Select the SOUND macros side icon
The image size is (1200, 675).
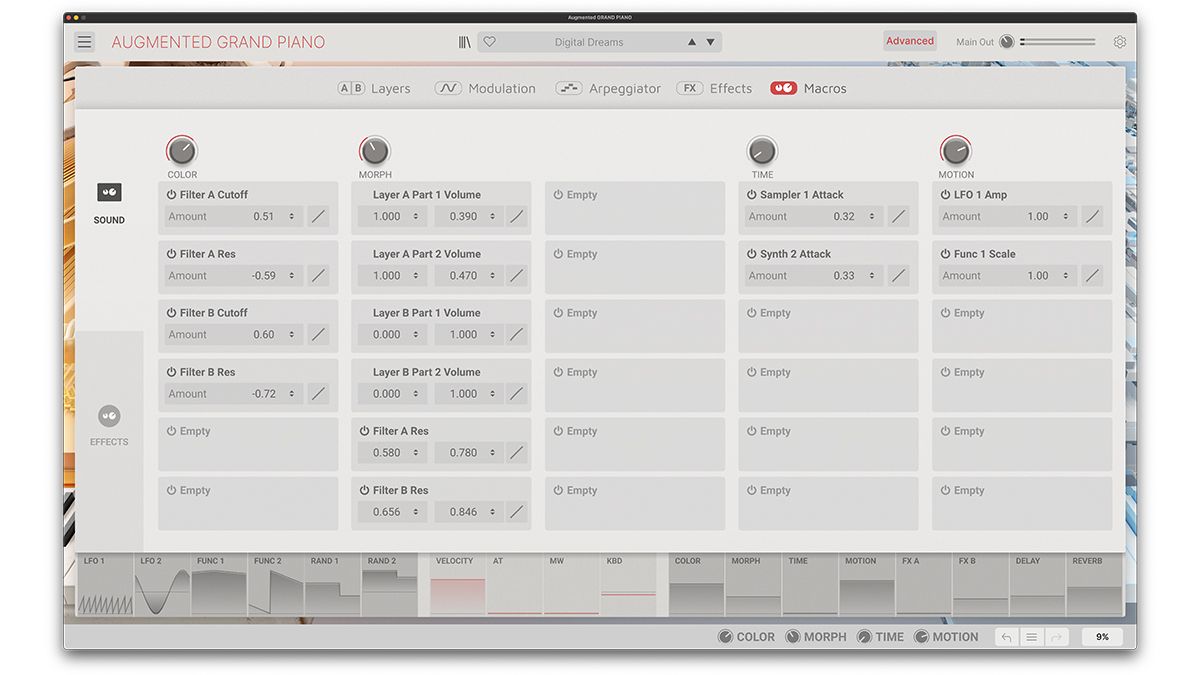[x=109, y=192]
